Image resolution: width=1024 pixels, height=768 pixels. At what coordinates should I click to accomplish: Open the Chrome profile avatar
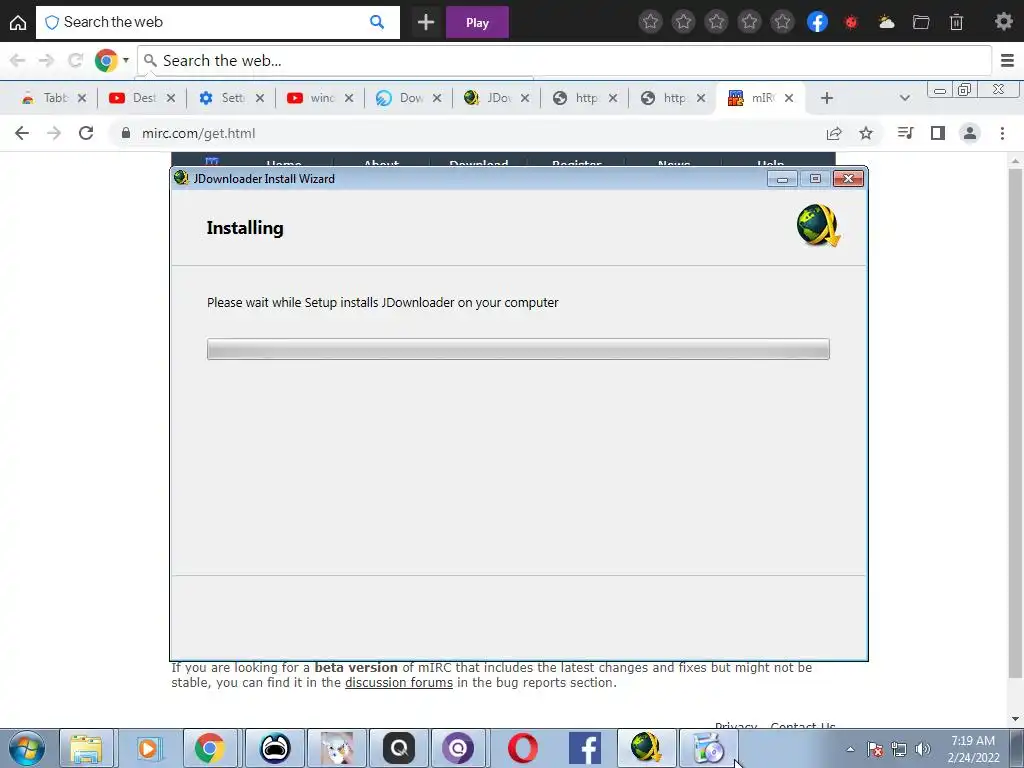[x=970, y=133]
